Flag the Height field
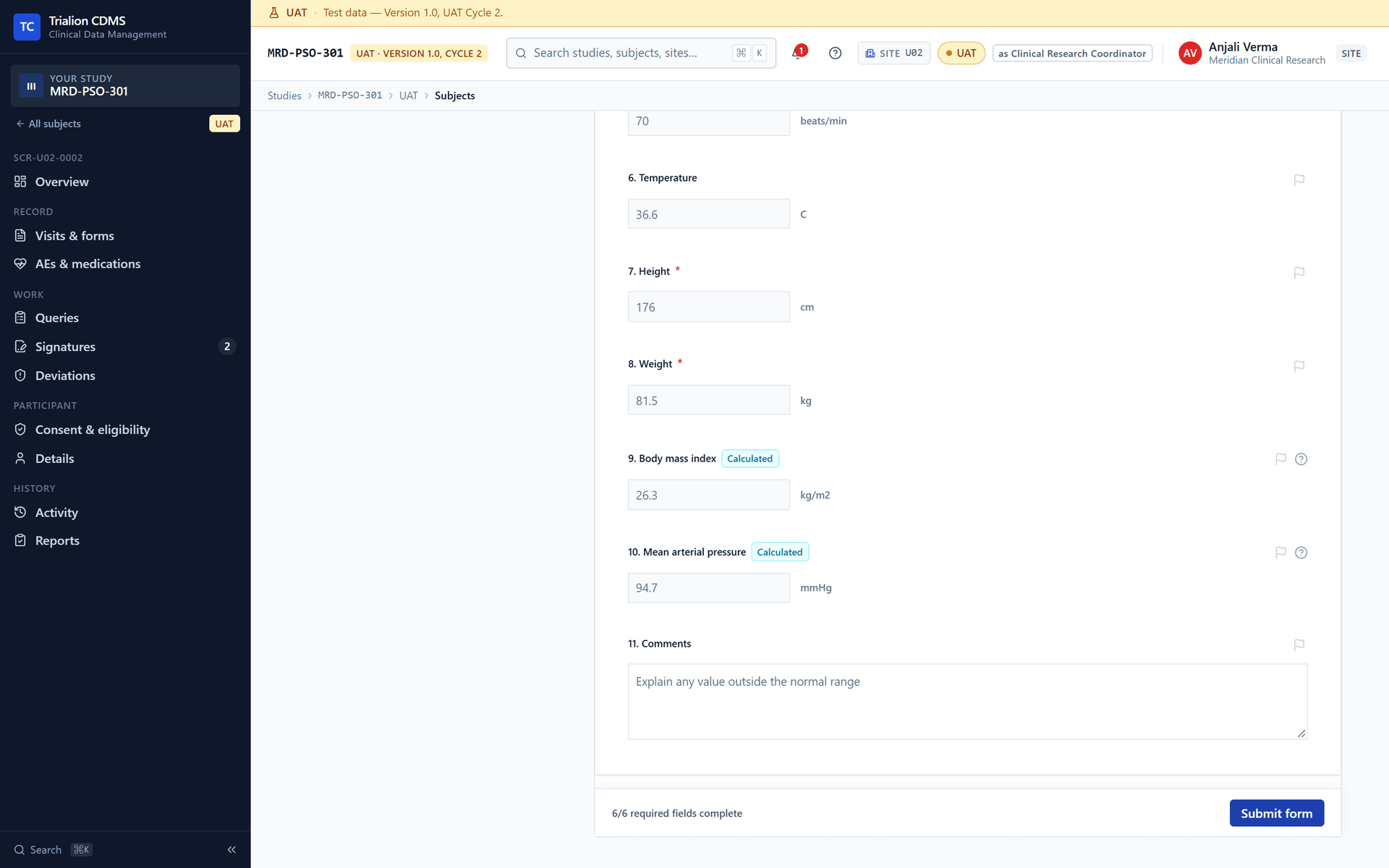This screenshot has width=1389, height=868. [x=1299, y=273]
